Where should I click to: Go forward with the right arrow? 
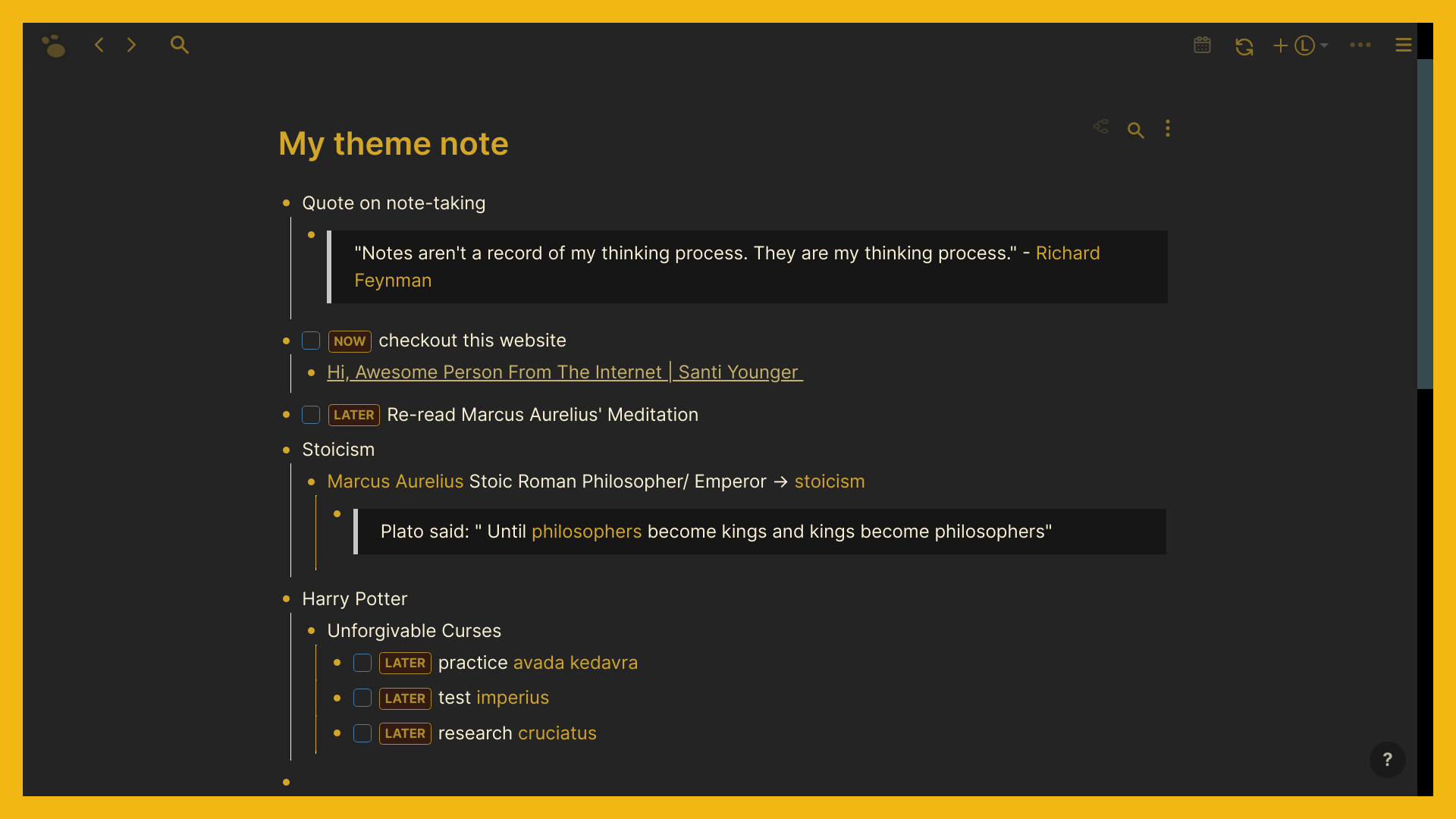coord(131,45)
